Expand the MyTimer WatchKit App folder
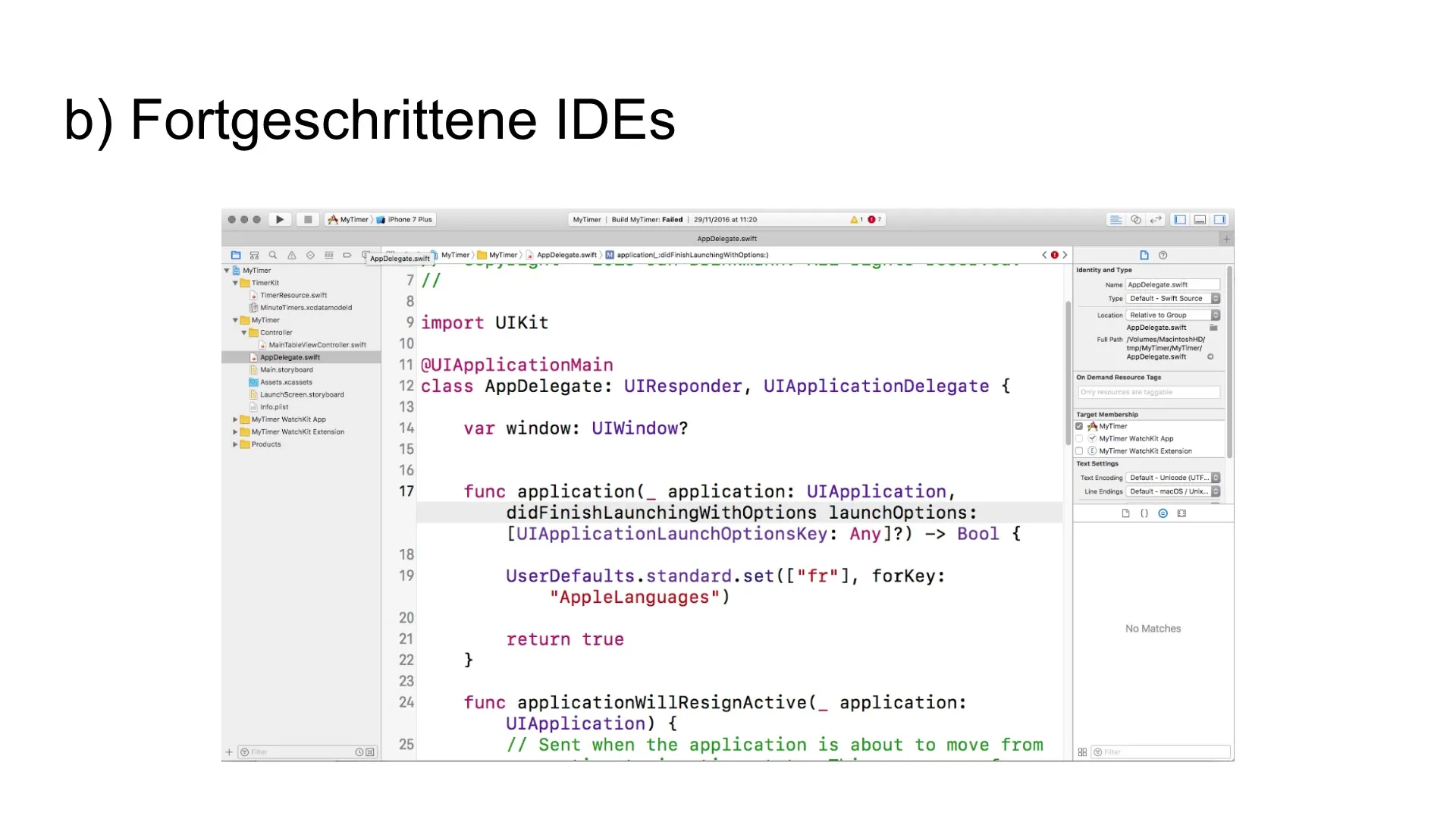Image resolution: width=1456 pixels, height=819 pixels. click(235, 419)
